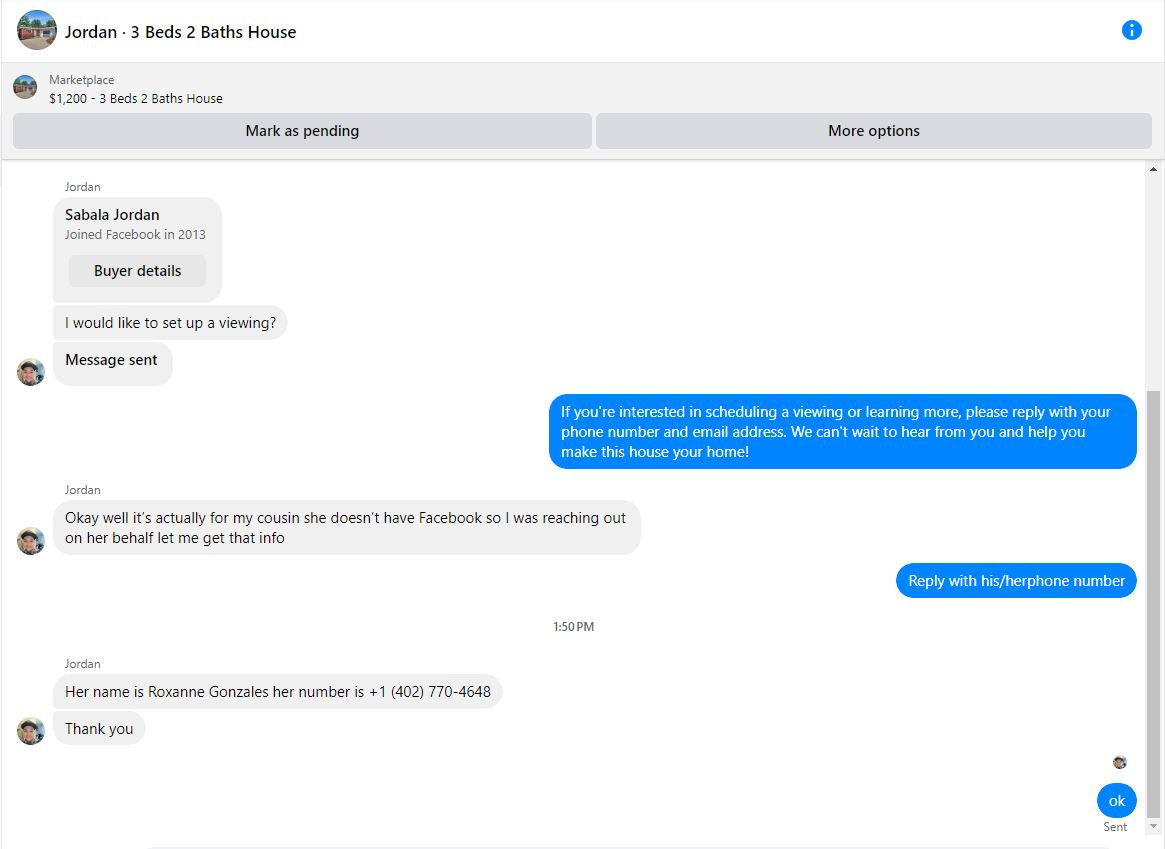
Task: Click the conversation title Jordan 3 Beds
Action: pos(181,32)
